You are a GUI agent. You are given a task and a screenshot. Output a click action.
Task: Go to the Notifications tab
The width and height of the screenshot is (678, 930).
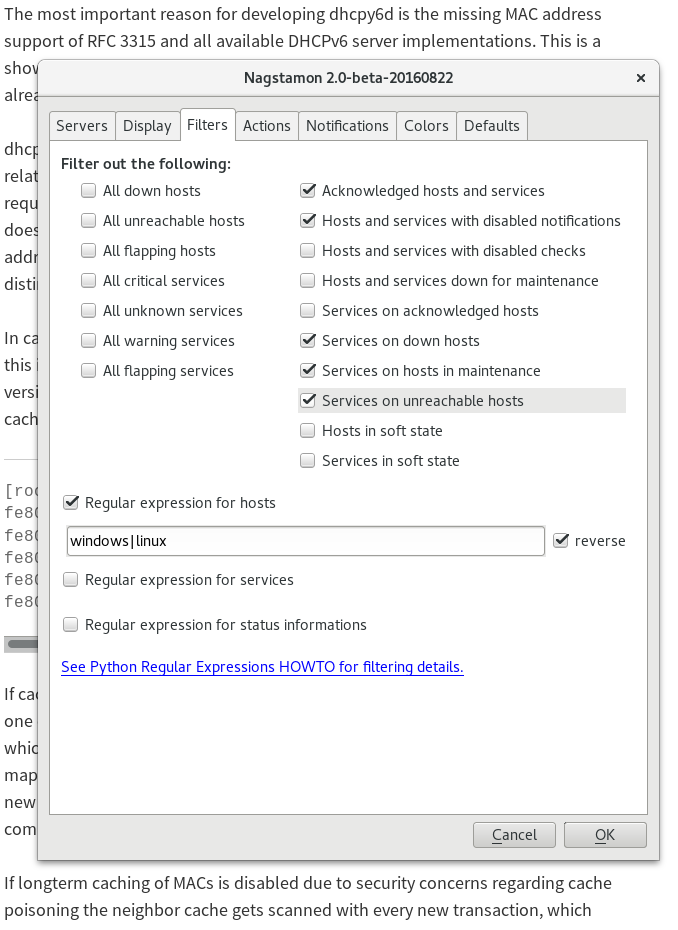(347, 126)
